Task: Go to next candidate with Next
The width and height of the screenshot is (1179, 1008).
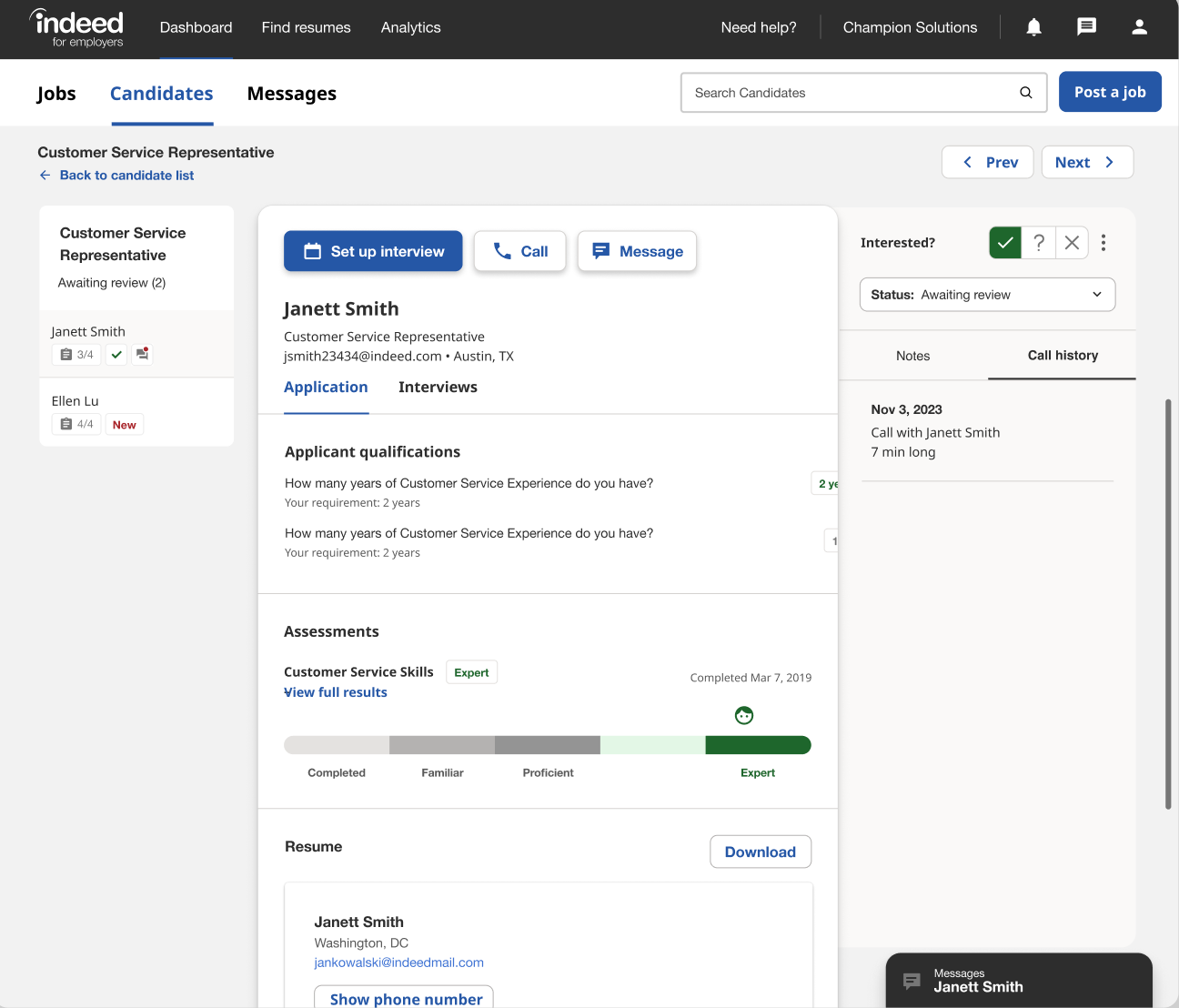Action: 1086,163
